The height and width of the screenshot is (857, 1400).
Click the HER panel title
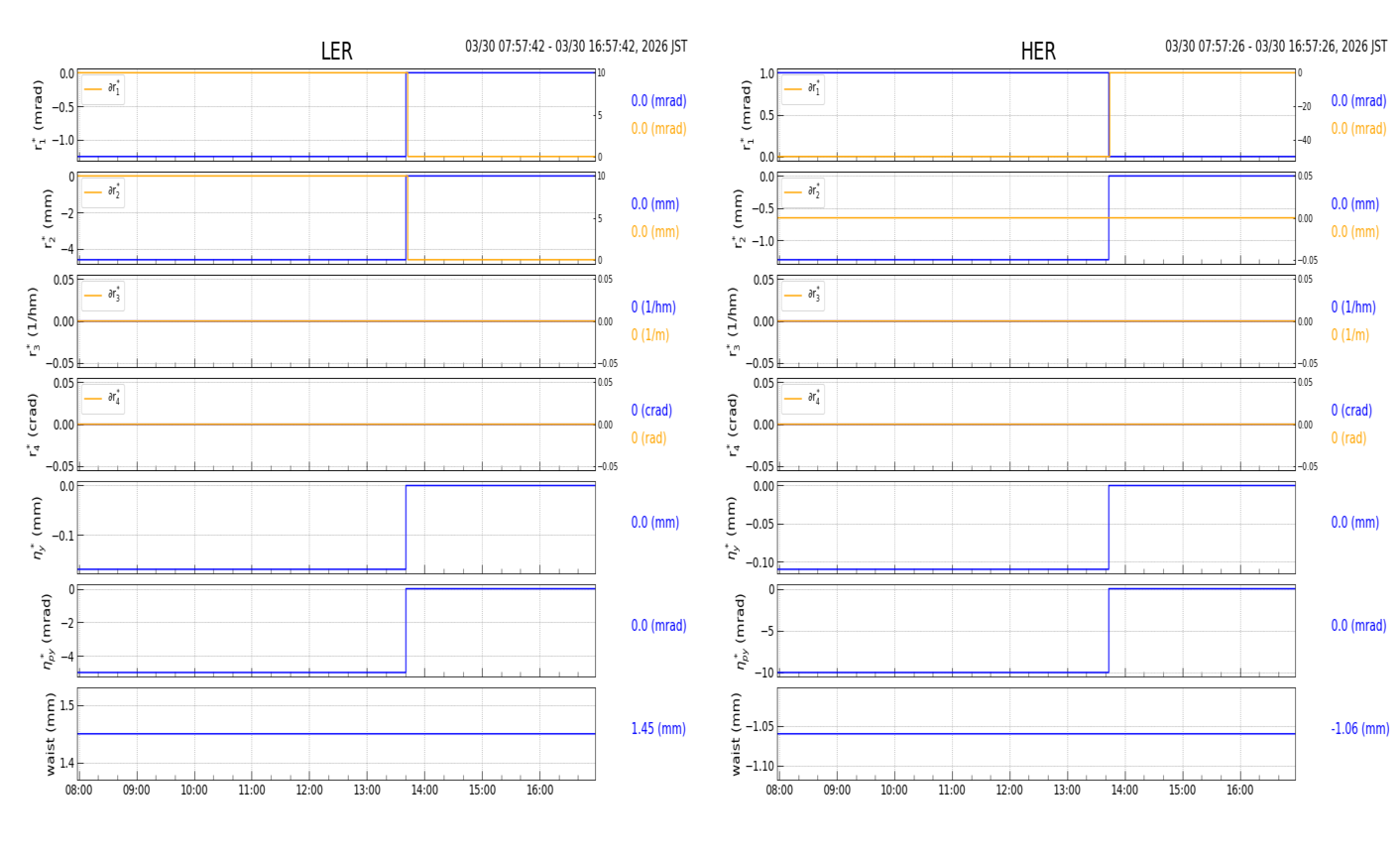[x=1037, y=52]
